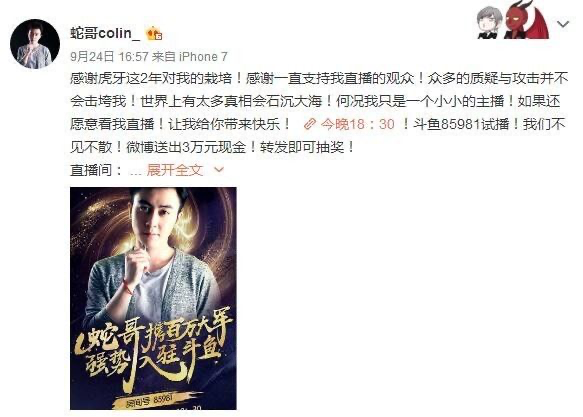Select the 直播间 label text
This screenshot has height=417, width=583.
click(91, 170)
